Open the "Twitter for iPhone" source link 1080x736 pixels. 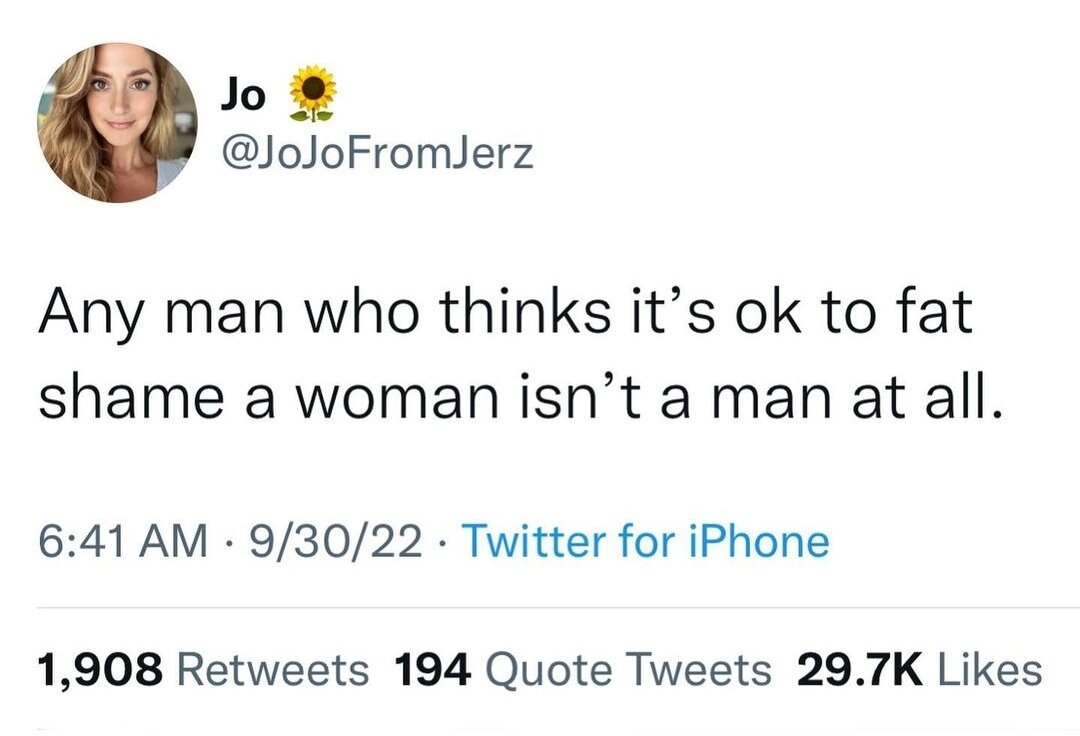coord(645,542)
